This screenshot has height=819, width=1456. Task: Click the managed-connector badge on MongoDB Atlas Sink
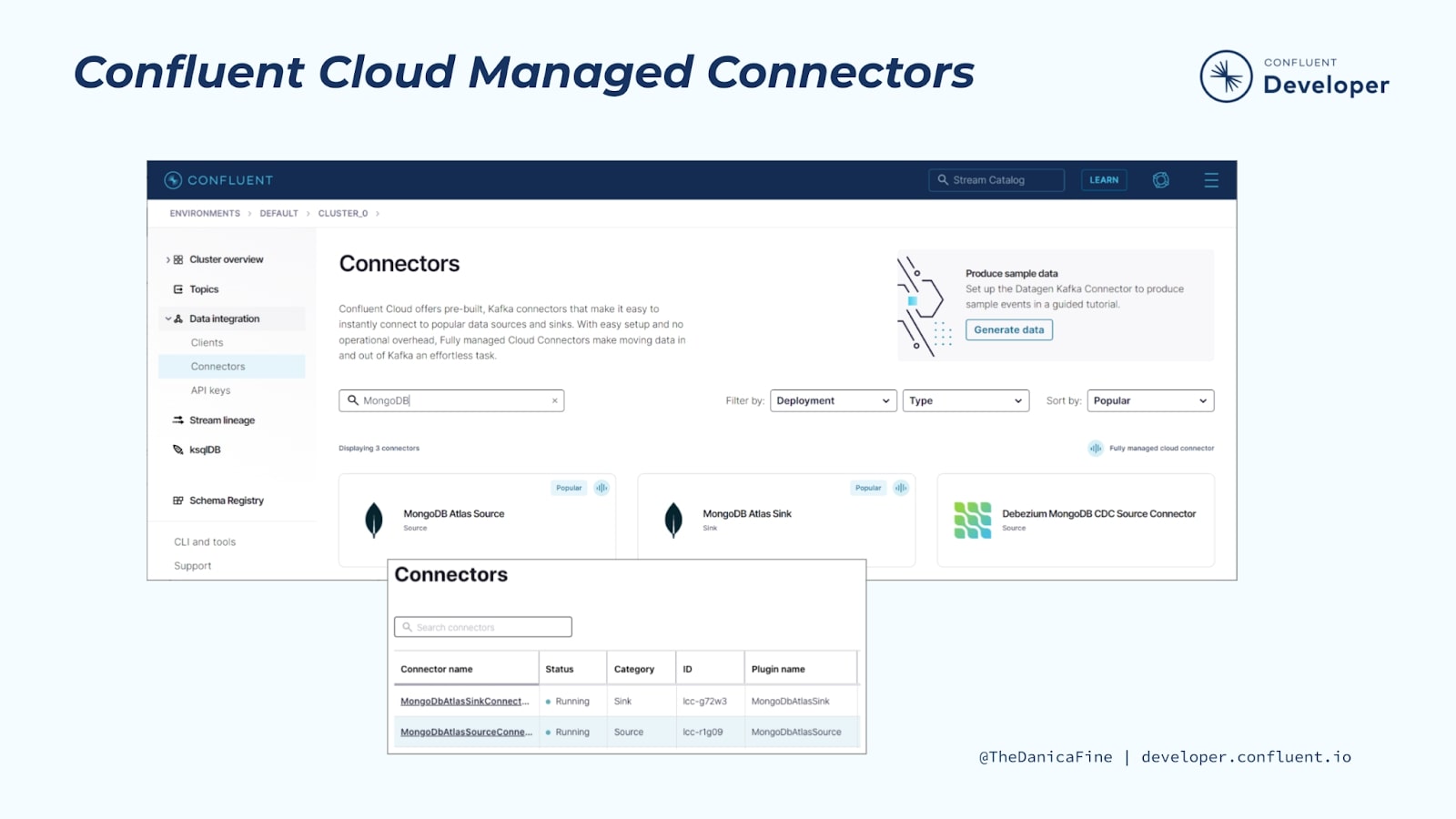pyautogui.click(x=901, y=488)
